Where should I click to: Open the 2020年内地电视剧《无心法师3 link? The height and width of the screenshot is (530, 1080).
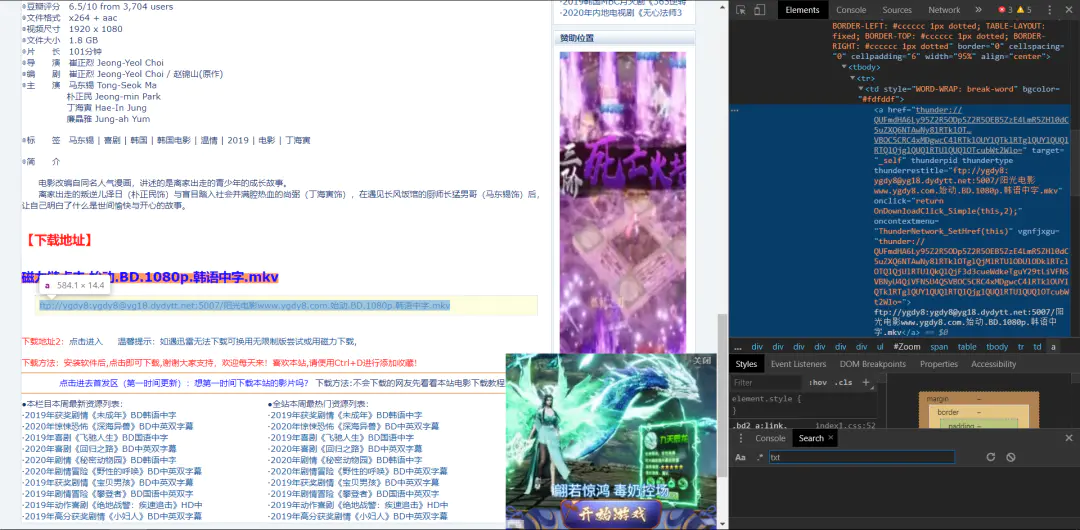pos(621,12)
